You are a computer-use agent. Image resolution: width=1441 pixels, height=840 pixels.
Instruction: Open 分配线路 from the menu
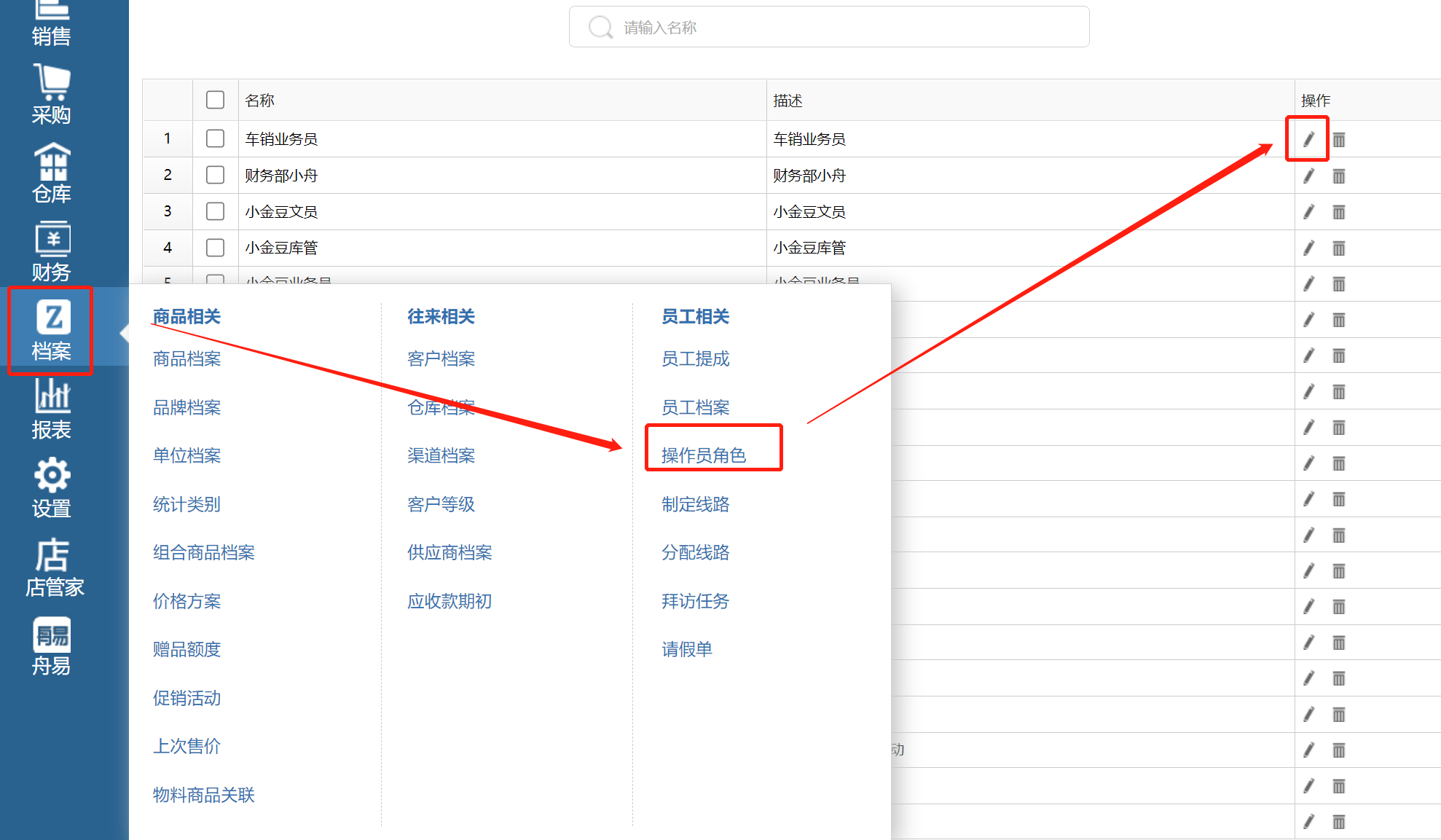695,552
